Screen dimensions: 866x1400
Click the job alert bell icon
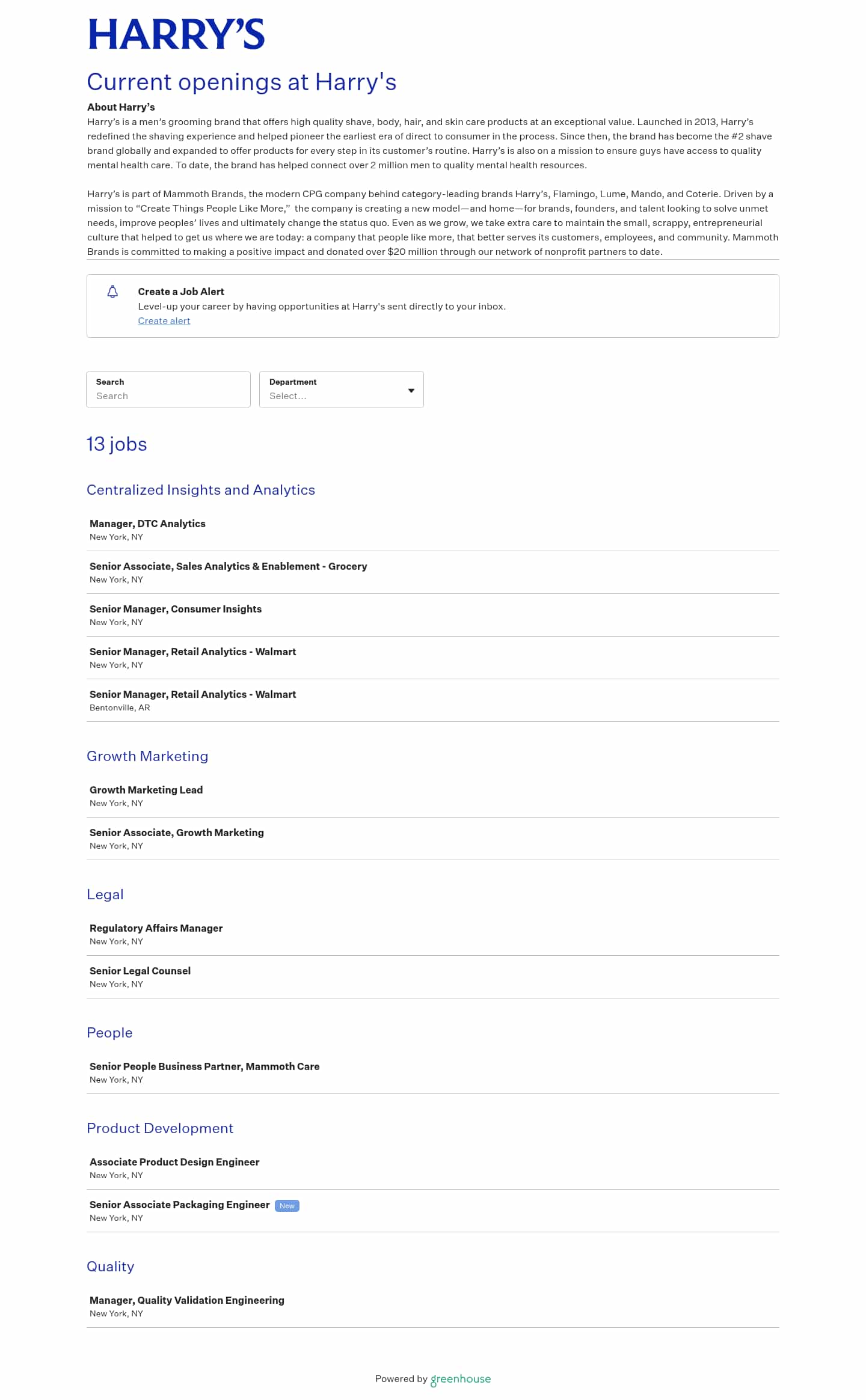point(112,292)
